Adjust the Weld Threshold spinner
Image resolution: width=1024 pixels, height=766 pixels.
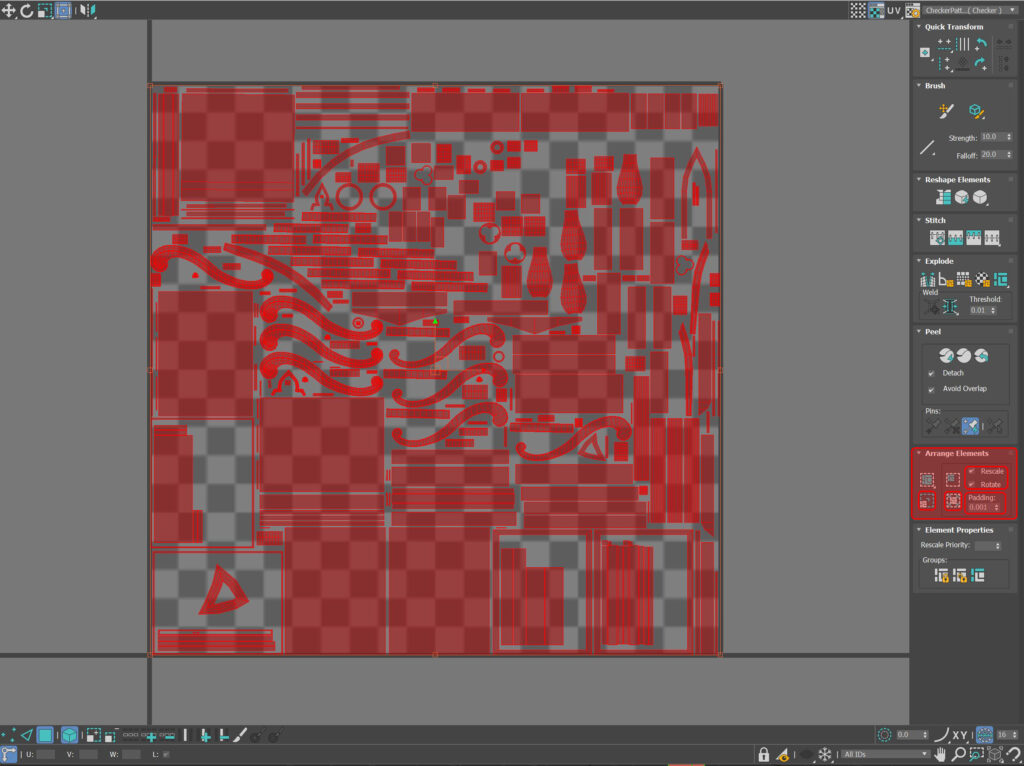pos(994,311)
